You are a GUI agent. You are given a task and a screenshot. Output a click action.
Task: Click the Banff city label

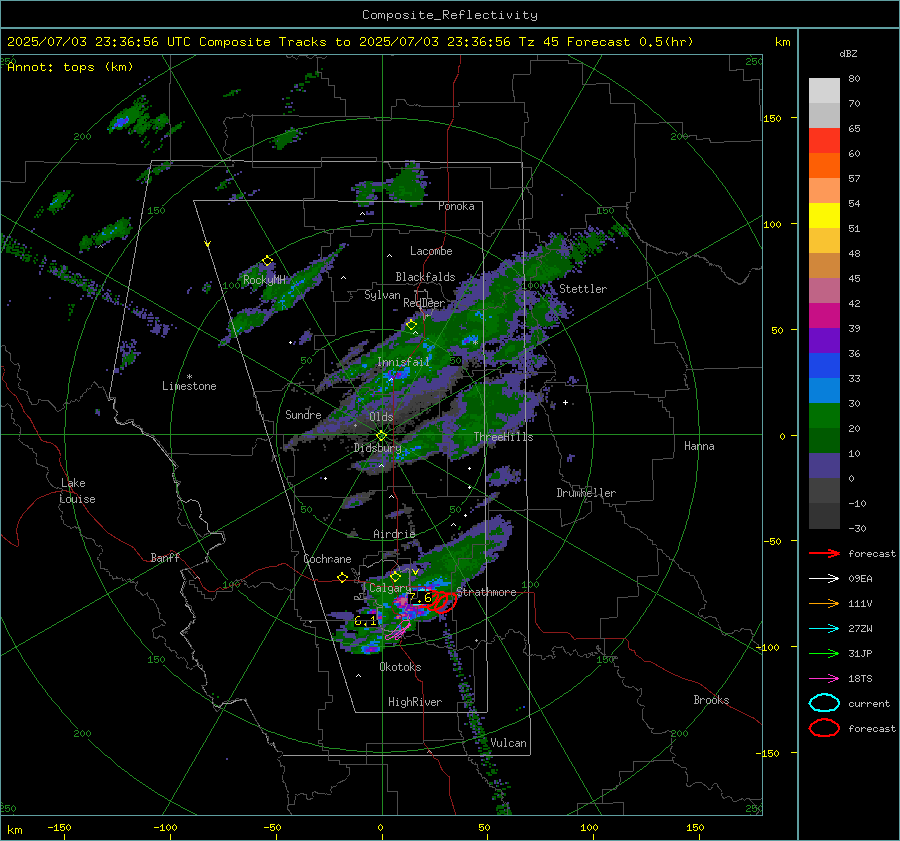[x=165, y=557]
